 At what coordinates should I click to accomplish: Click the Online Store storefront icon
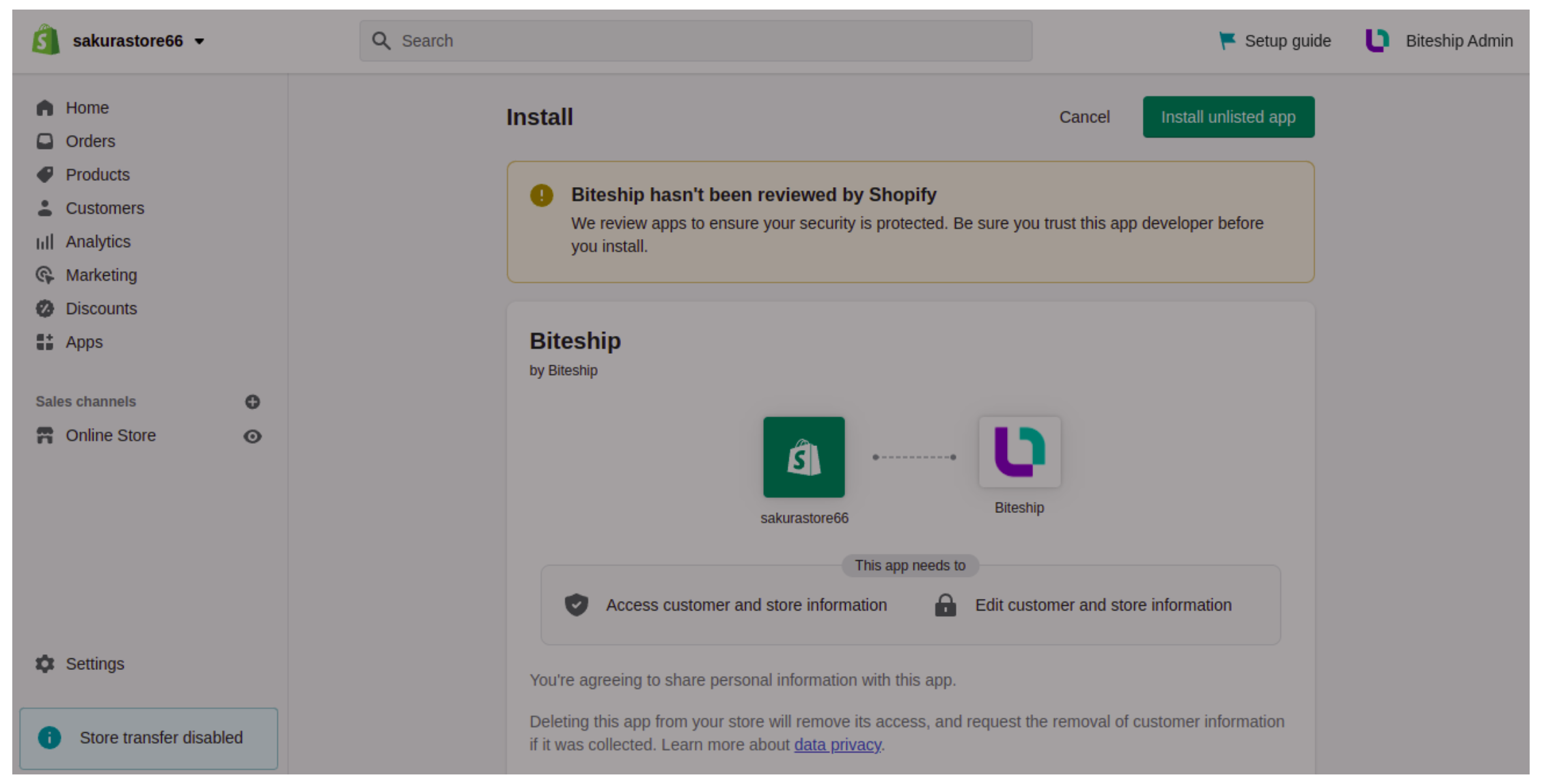(44, 436)
